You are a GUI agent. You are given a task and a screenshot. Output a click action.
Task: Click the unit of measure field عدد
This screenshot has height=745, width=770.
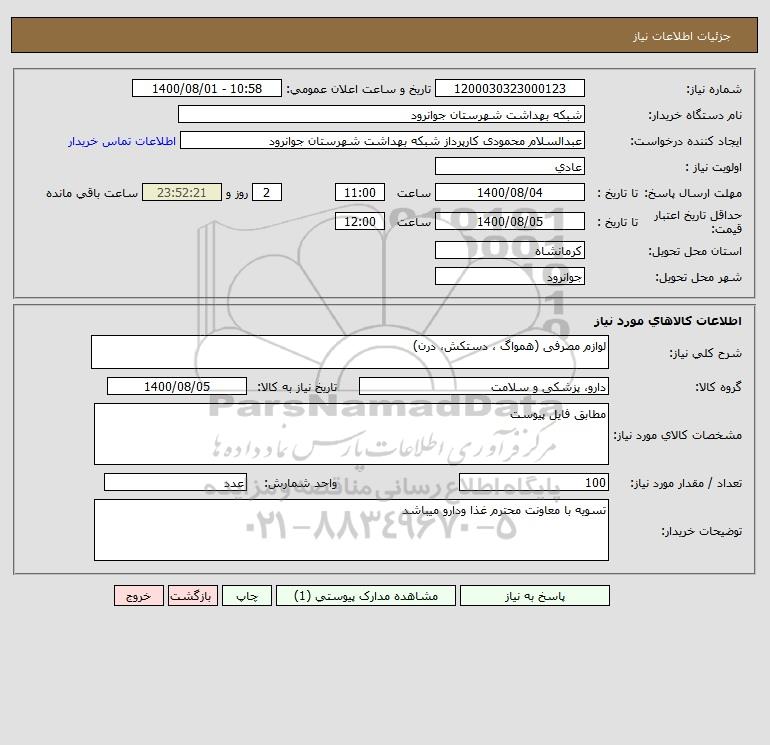point(175,482)
